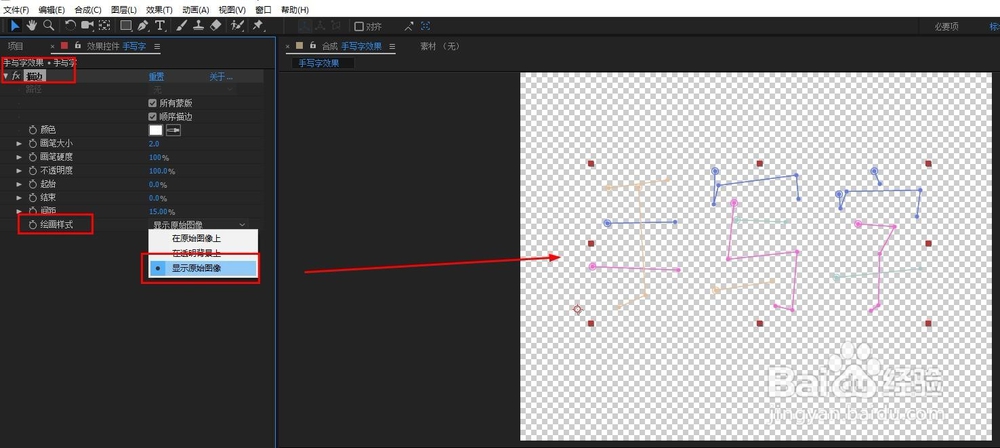This screenshot has width=1000, height=448.
Task: Select the Pan Behind anchor tool
Action: tap(105, 26)
